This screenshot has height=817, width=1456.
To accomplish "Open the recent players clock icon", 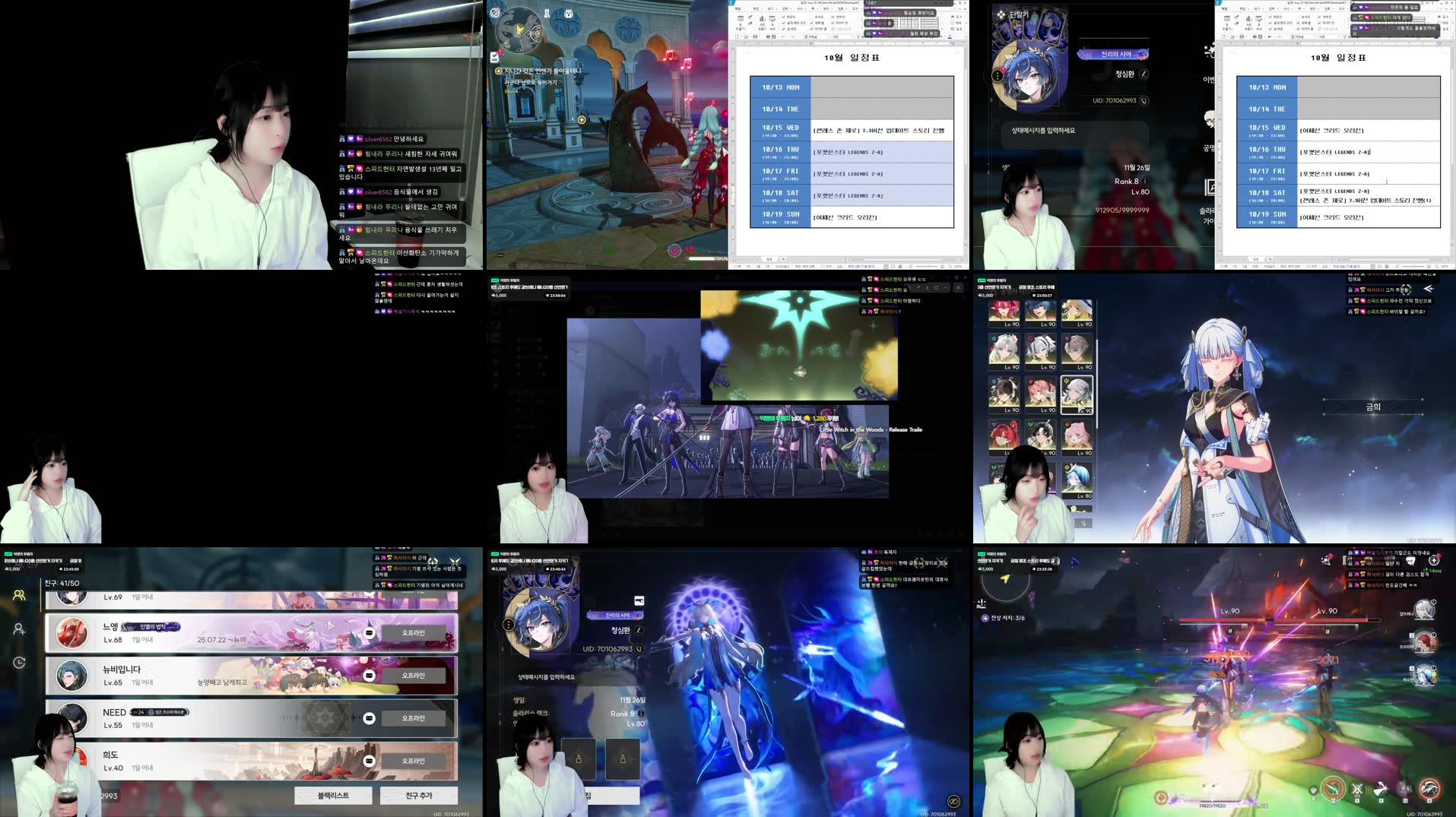I will (x=19, y=663).
